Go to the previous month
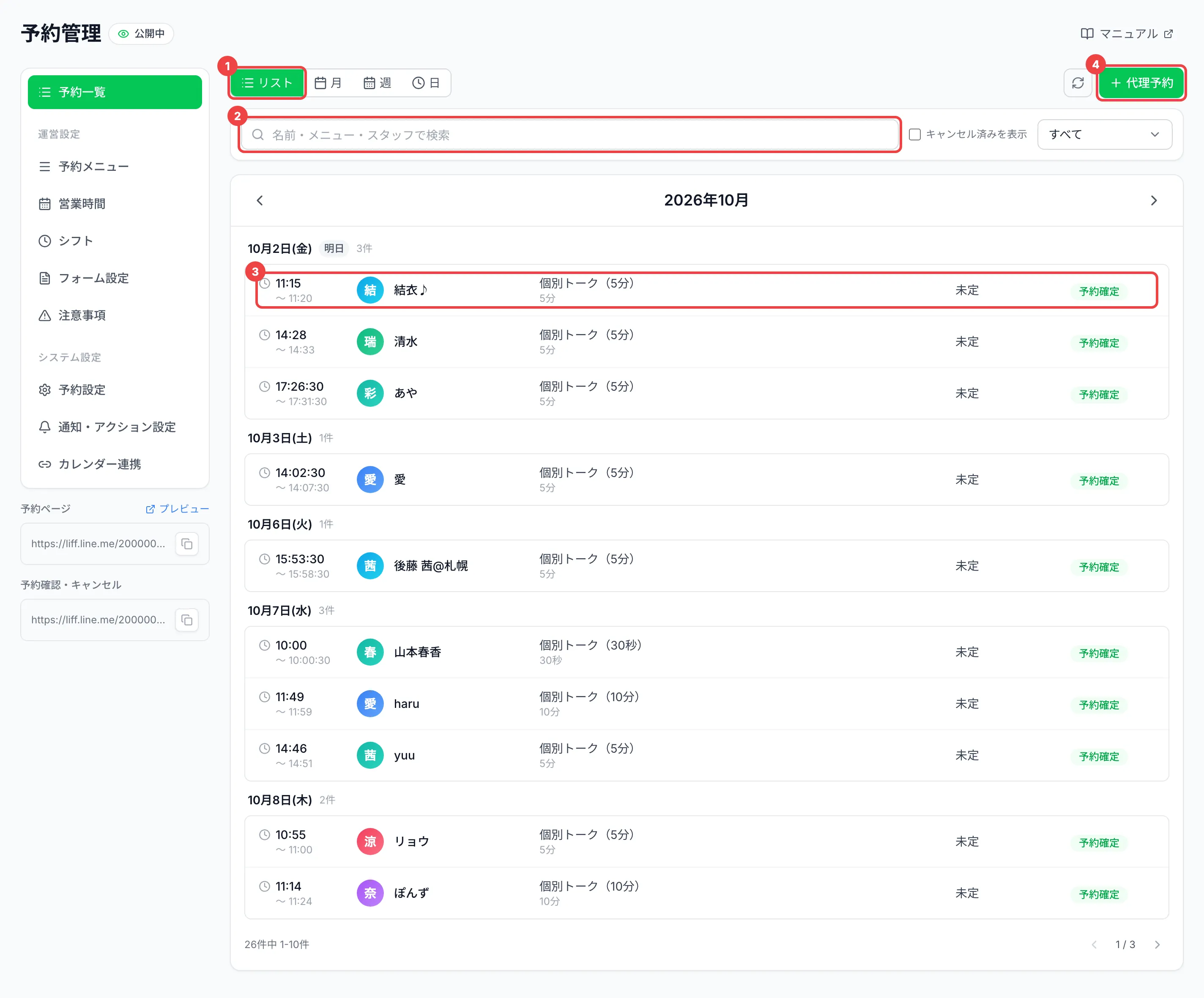Screen dimensions: 1204x998 point(260,200)
